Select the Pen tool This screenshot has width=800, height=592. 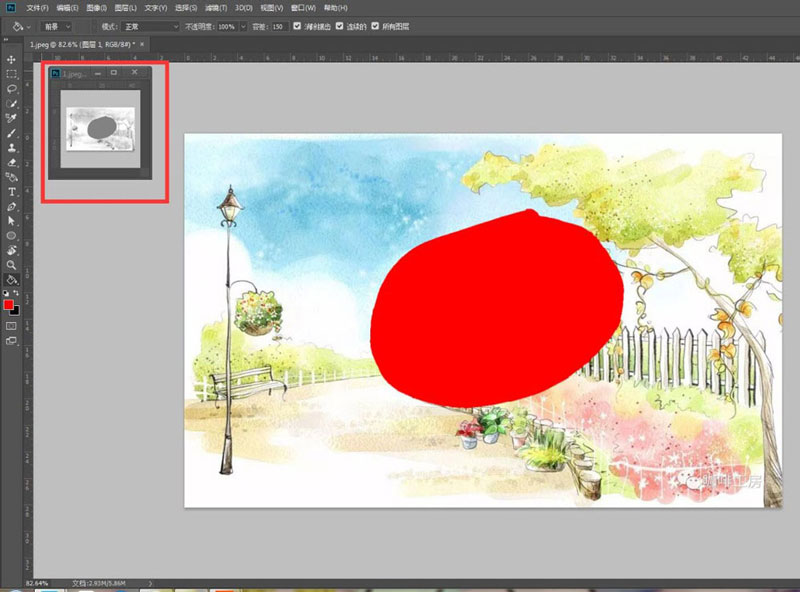(x=11, y=207)
